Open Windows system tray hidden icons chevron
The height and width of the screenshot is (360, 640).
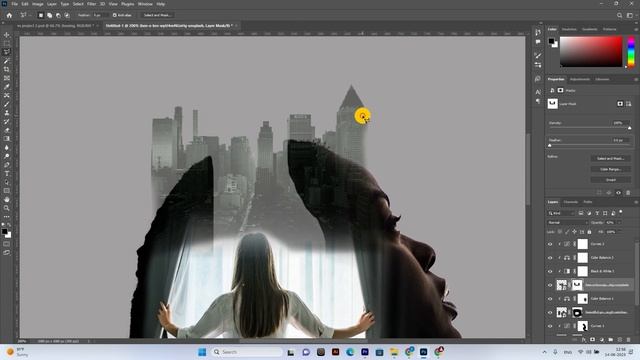point(544,352)
